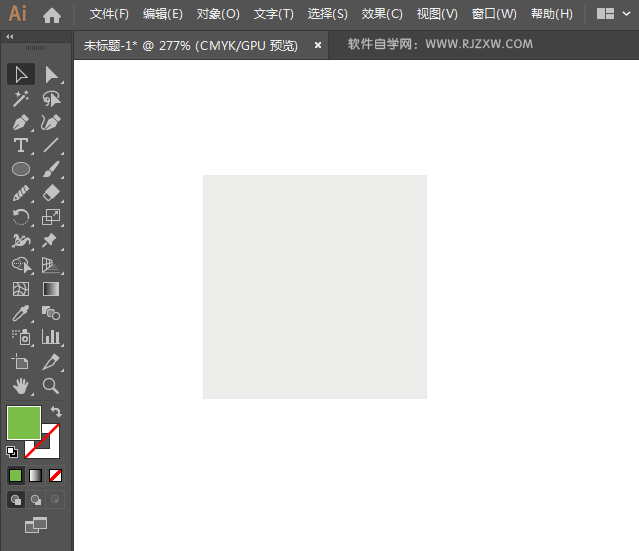The height and width of the screenshot is (551, 639).
Task: Activate the Zoom magnifier tool
Action: click(51, 385)
